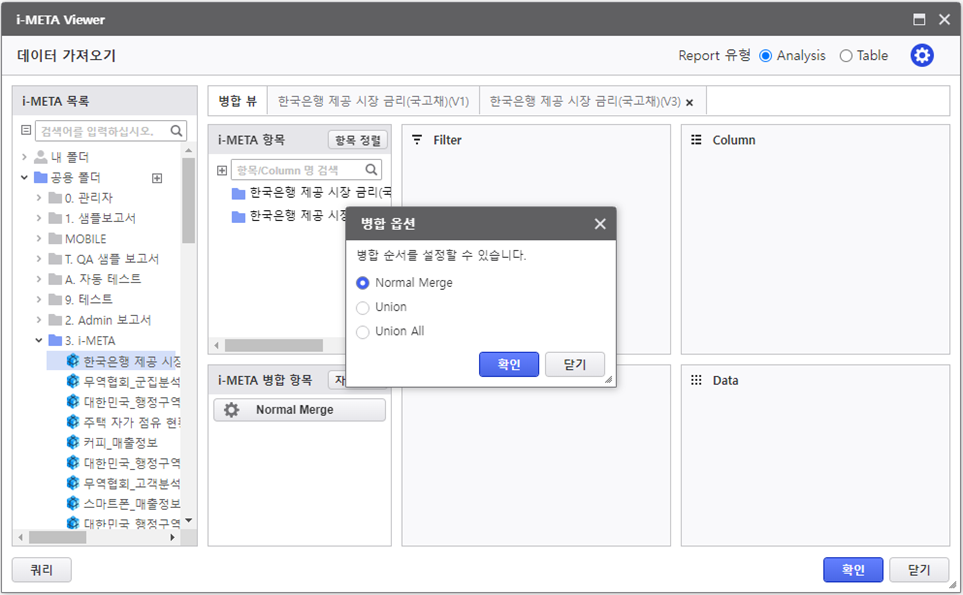Expand the T. QA 샘플 보고서 folder
963x595 pixels.
click(x=39, y=259)
